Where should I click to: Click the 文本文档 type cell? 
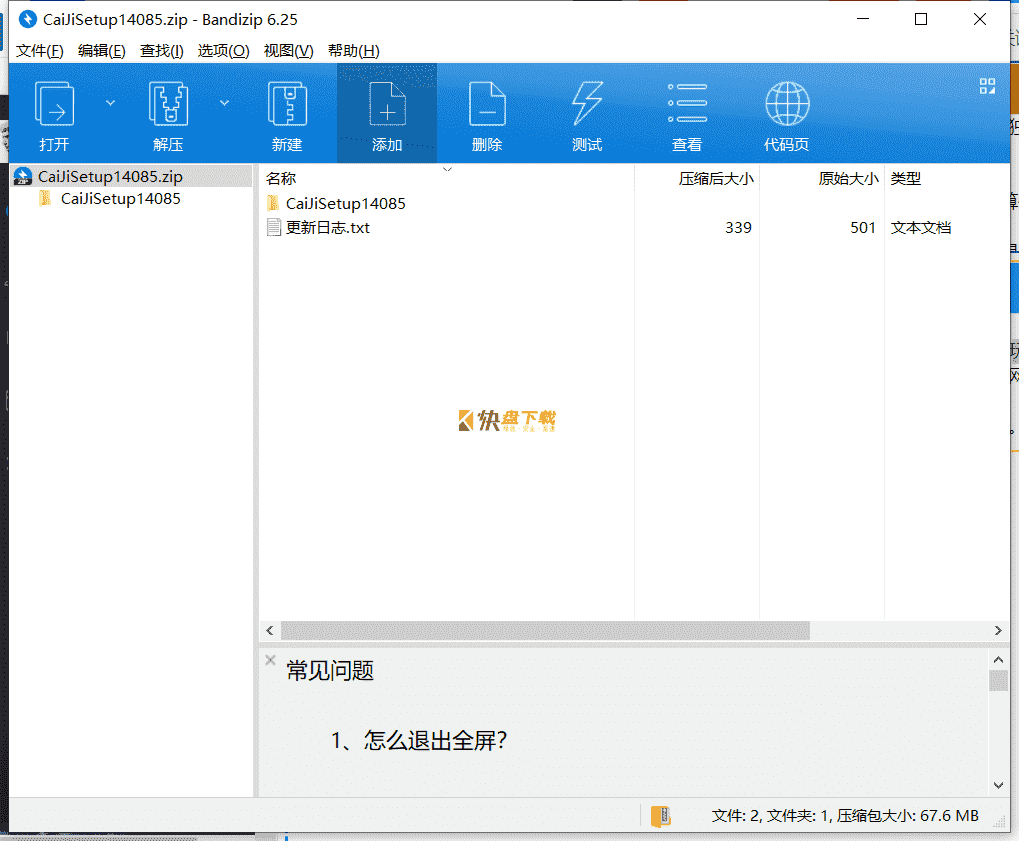click(921, 227)
